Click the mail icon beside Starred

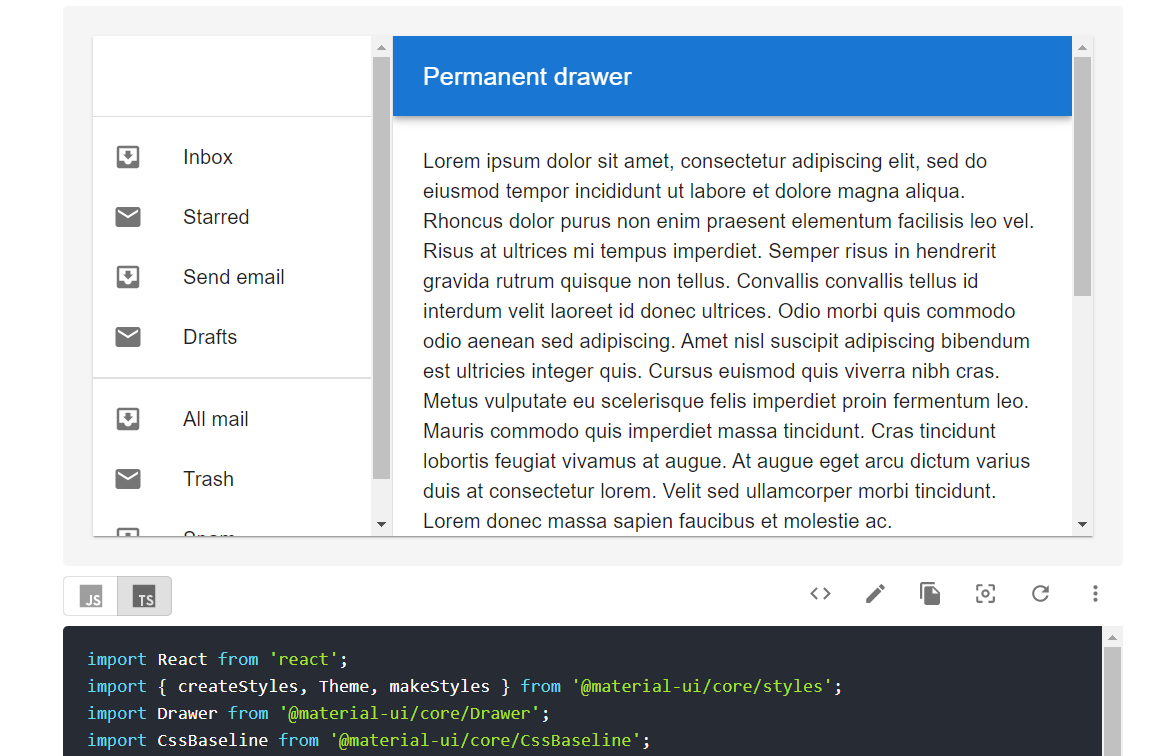pos(128,217)
